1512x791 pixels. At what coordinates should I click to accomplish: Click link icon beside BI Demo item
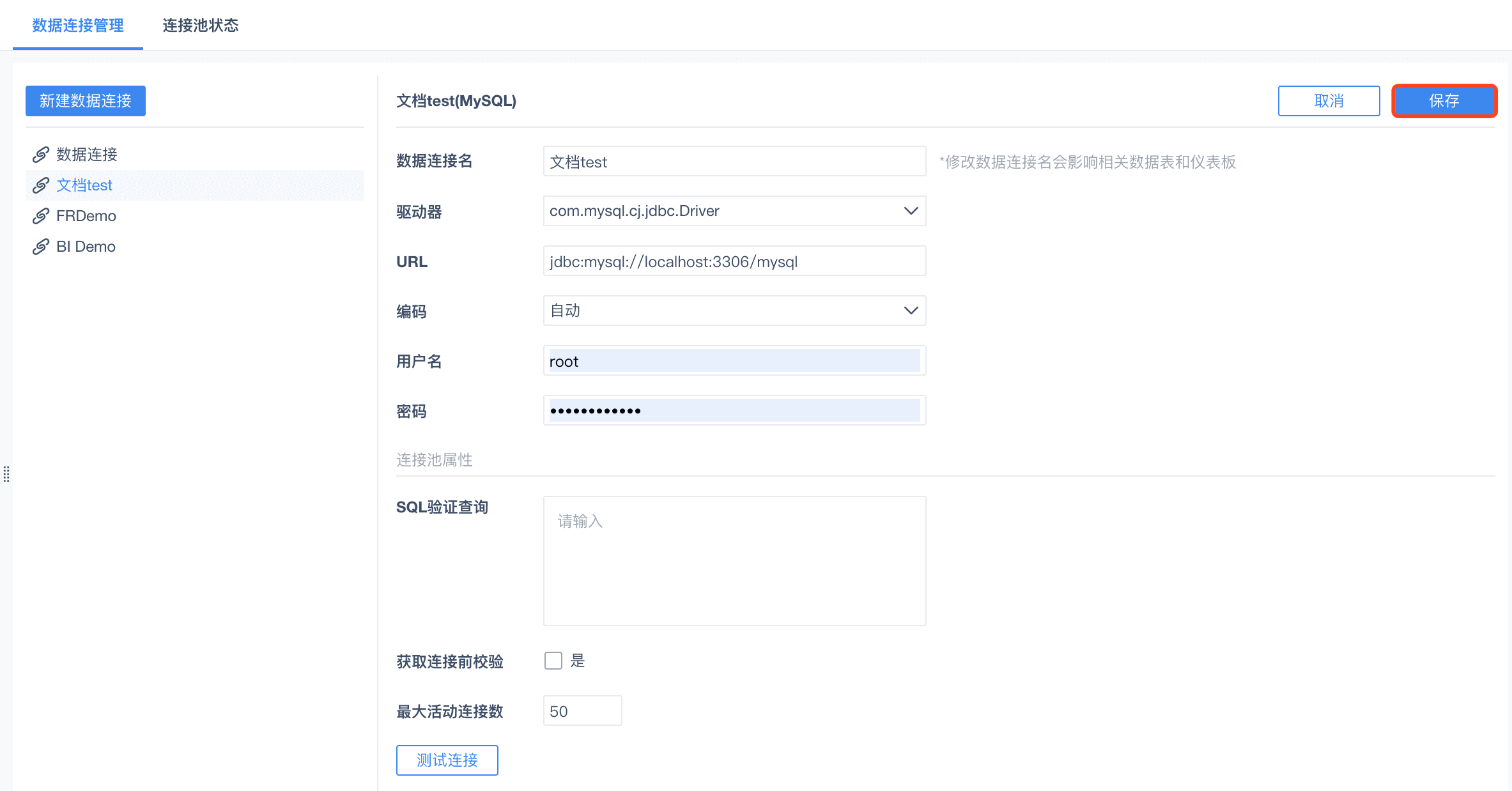tap(41, 247)
